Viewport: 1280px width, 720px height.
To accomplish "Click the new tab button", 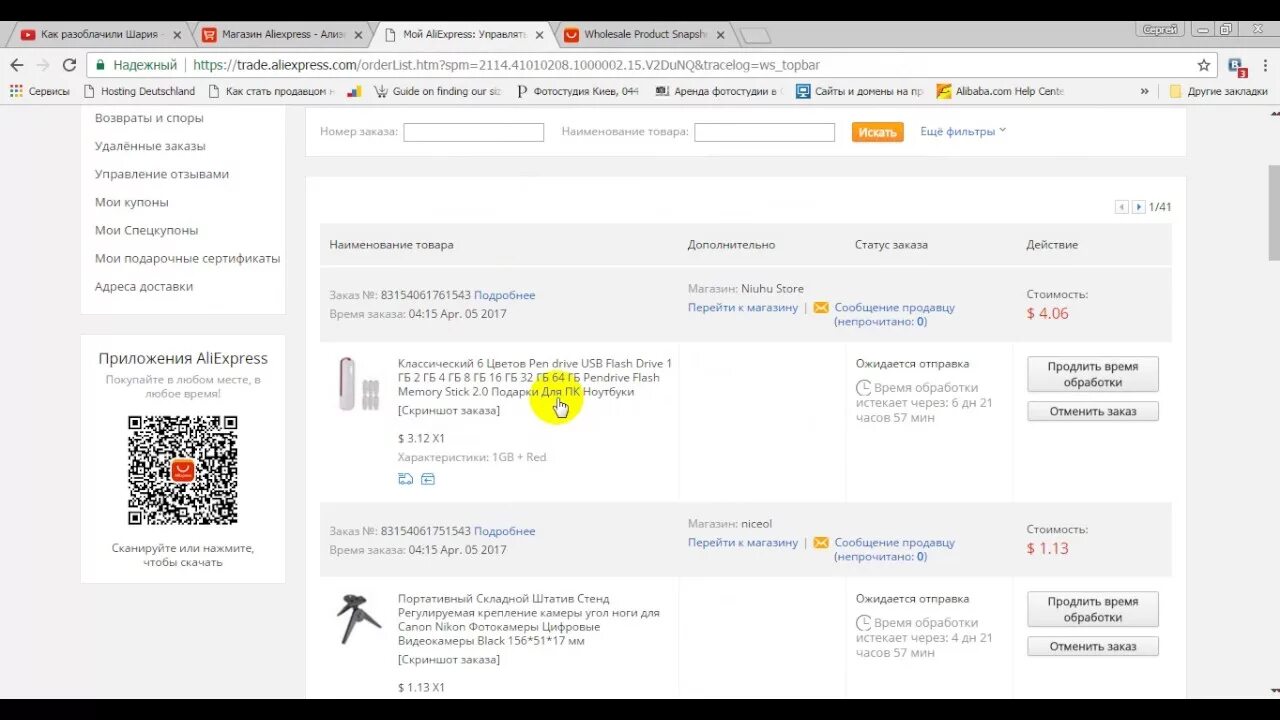I will [755, 36].
